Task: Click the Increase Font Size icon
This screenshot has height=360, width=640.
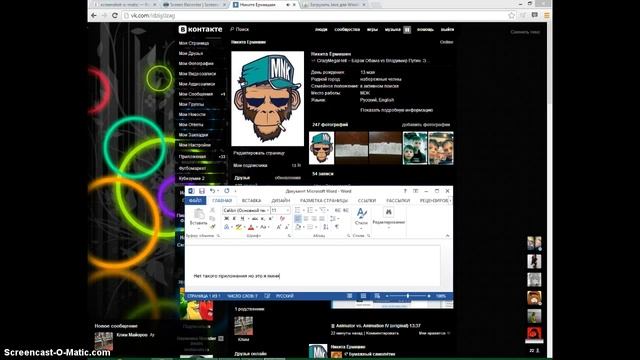Action: (279, 227)
